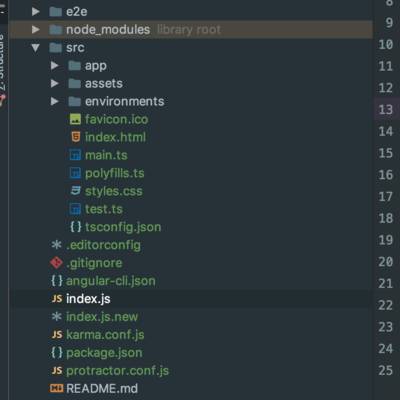Click the JS icon beside karma.conf.js
400x400 pixels.
coord(57,334)
